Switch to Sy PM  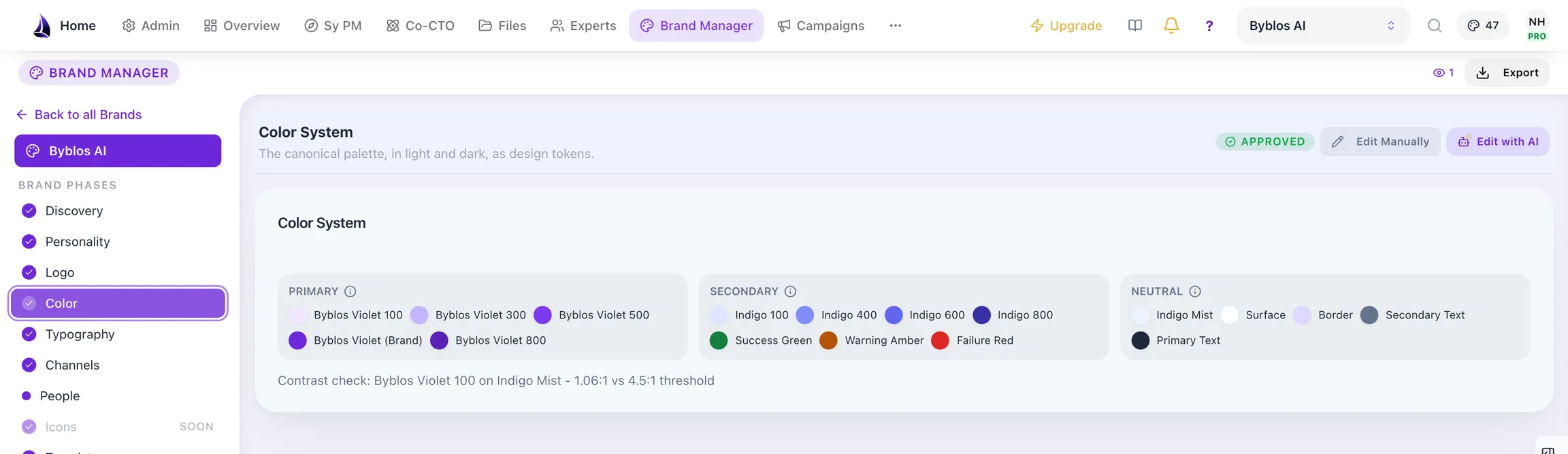(333, 25)
